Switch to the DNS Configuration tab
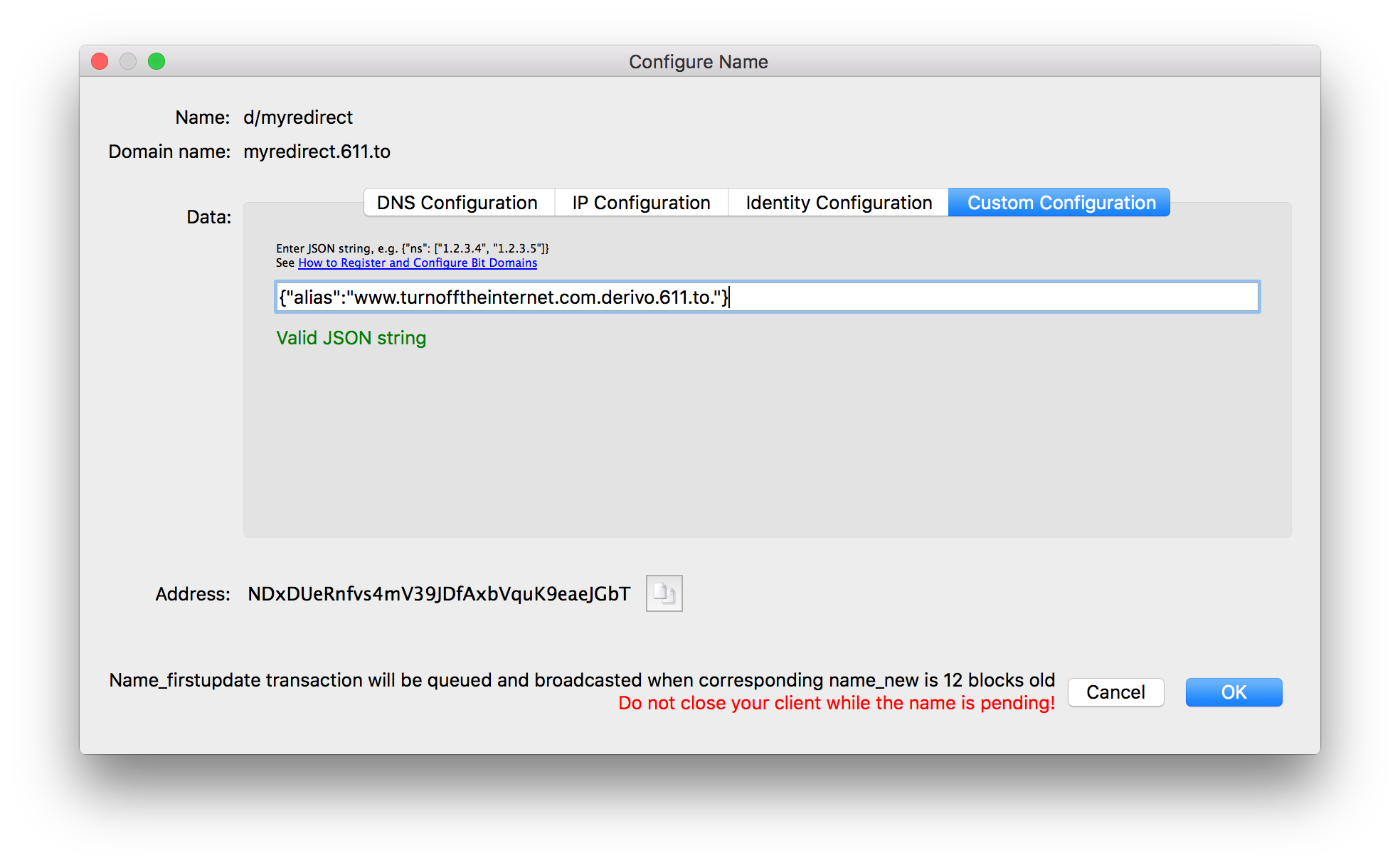 pos(457,203)
